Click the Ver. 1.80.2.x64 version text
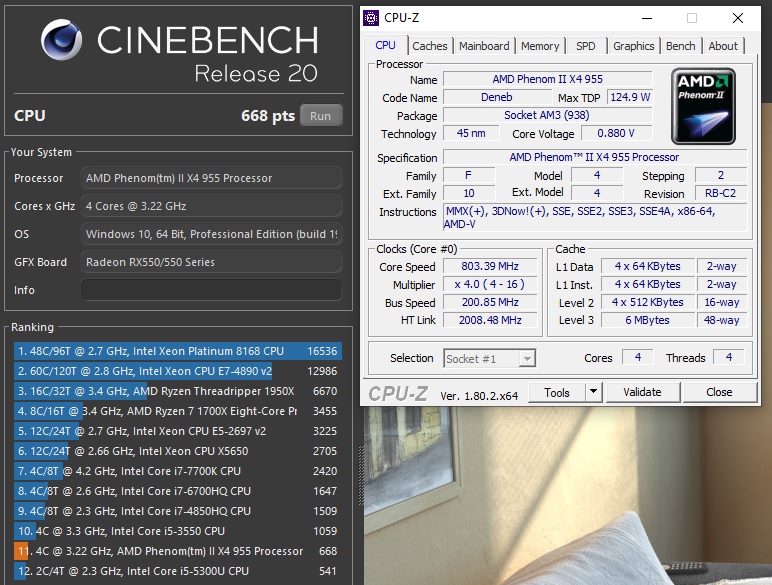The image size is (772, 585). pyautogui.click(x=479, y=395)
